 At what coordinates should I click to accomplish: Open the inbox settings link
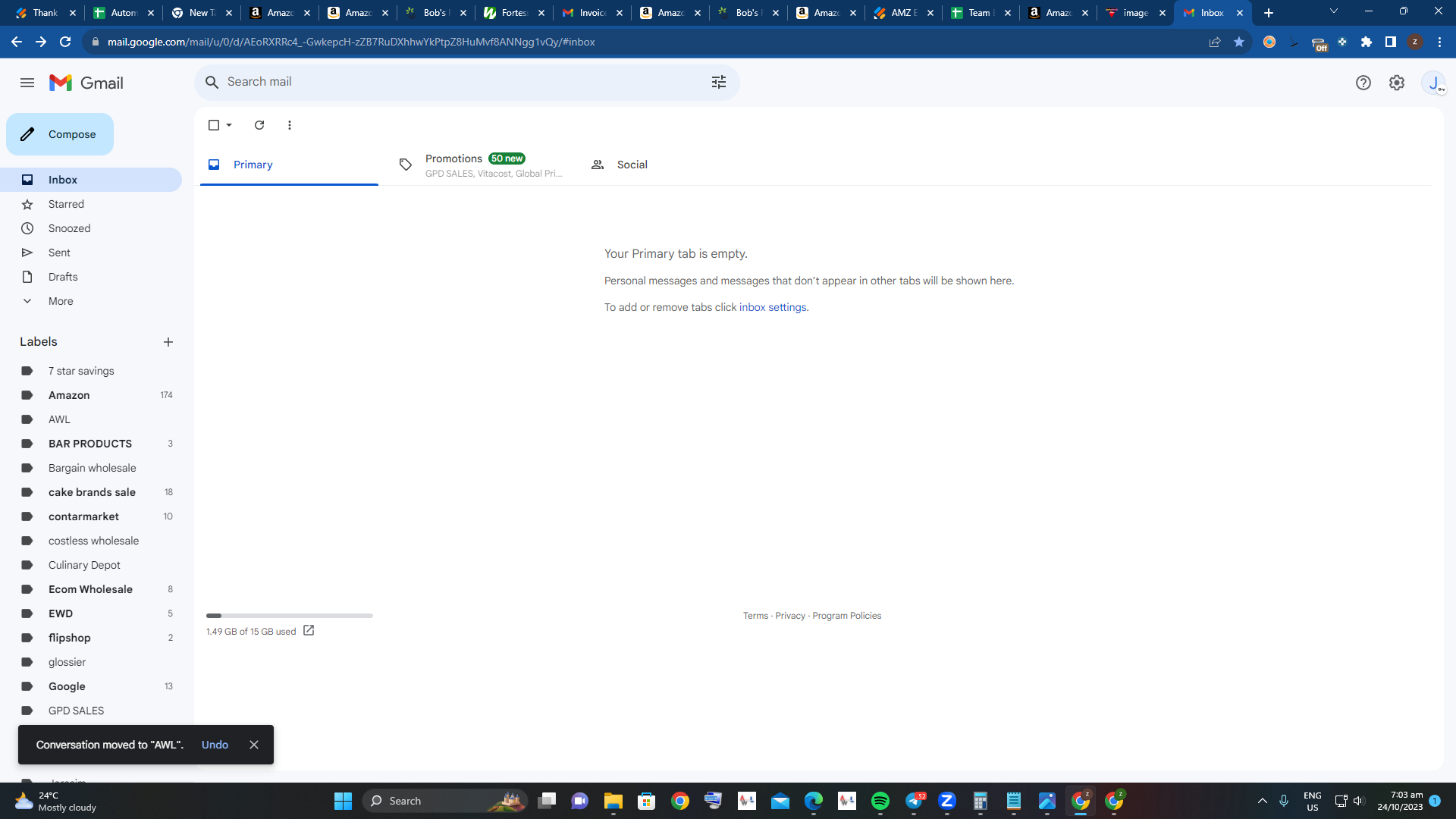pyautogui.click(x=773, y=307)
